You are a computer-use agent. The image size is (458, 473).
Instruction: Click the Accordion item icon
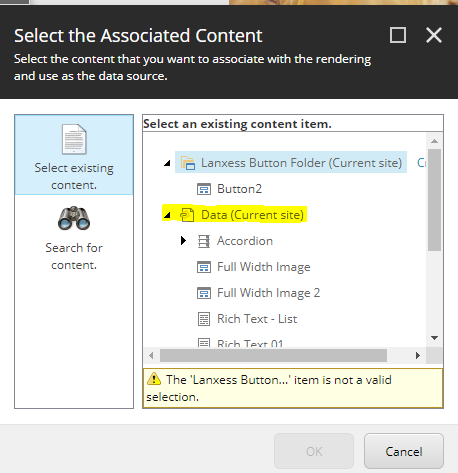pos(204,241)
